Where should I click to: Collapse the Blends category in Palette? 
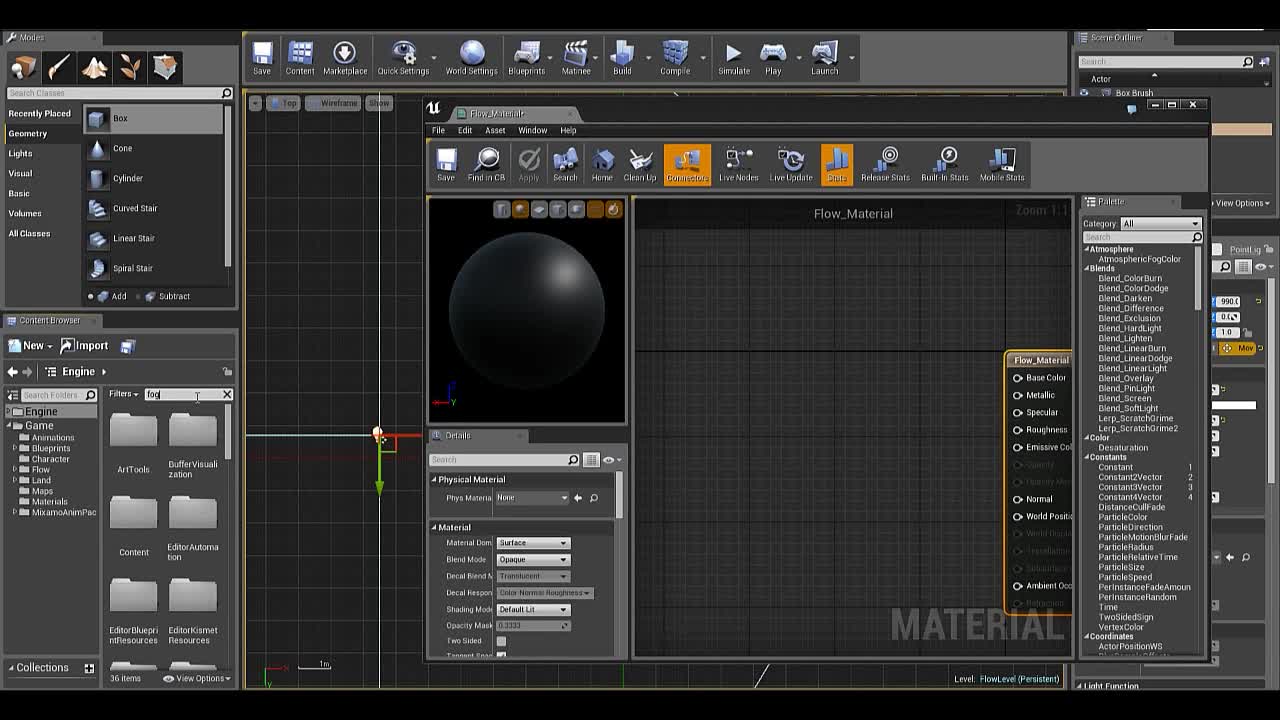1087,269
